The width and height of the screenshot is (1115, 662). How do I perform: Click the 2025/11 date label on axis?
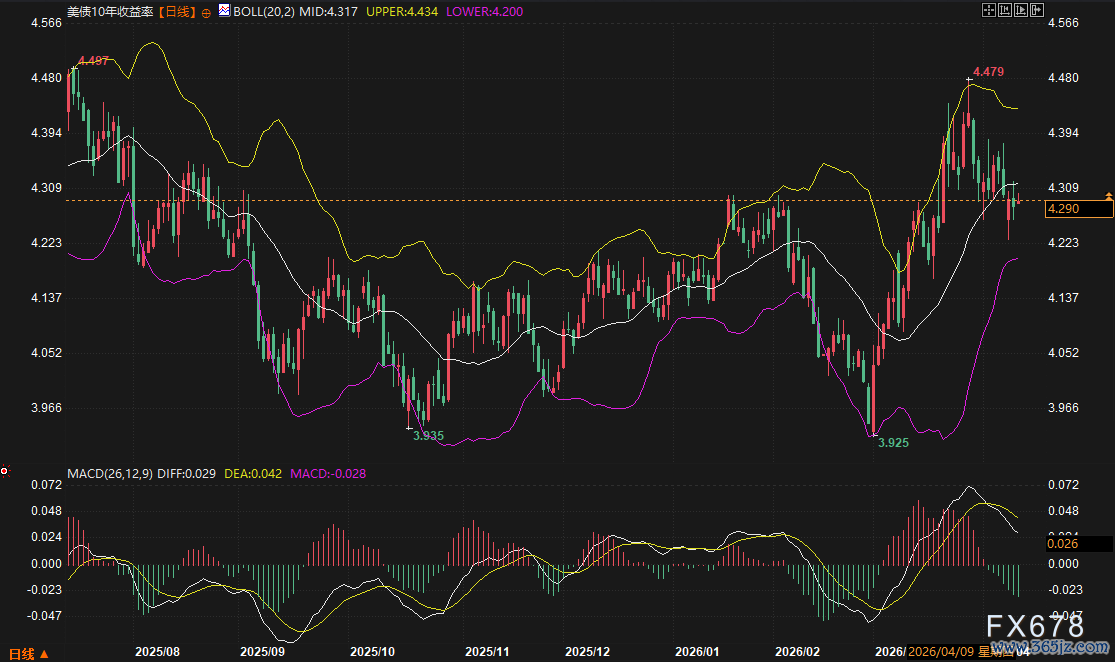coord(487,652)
